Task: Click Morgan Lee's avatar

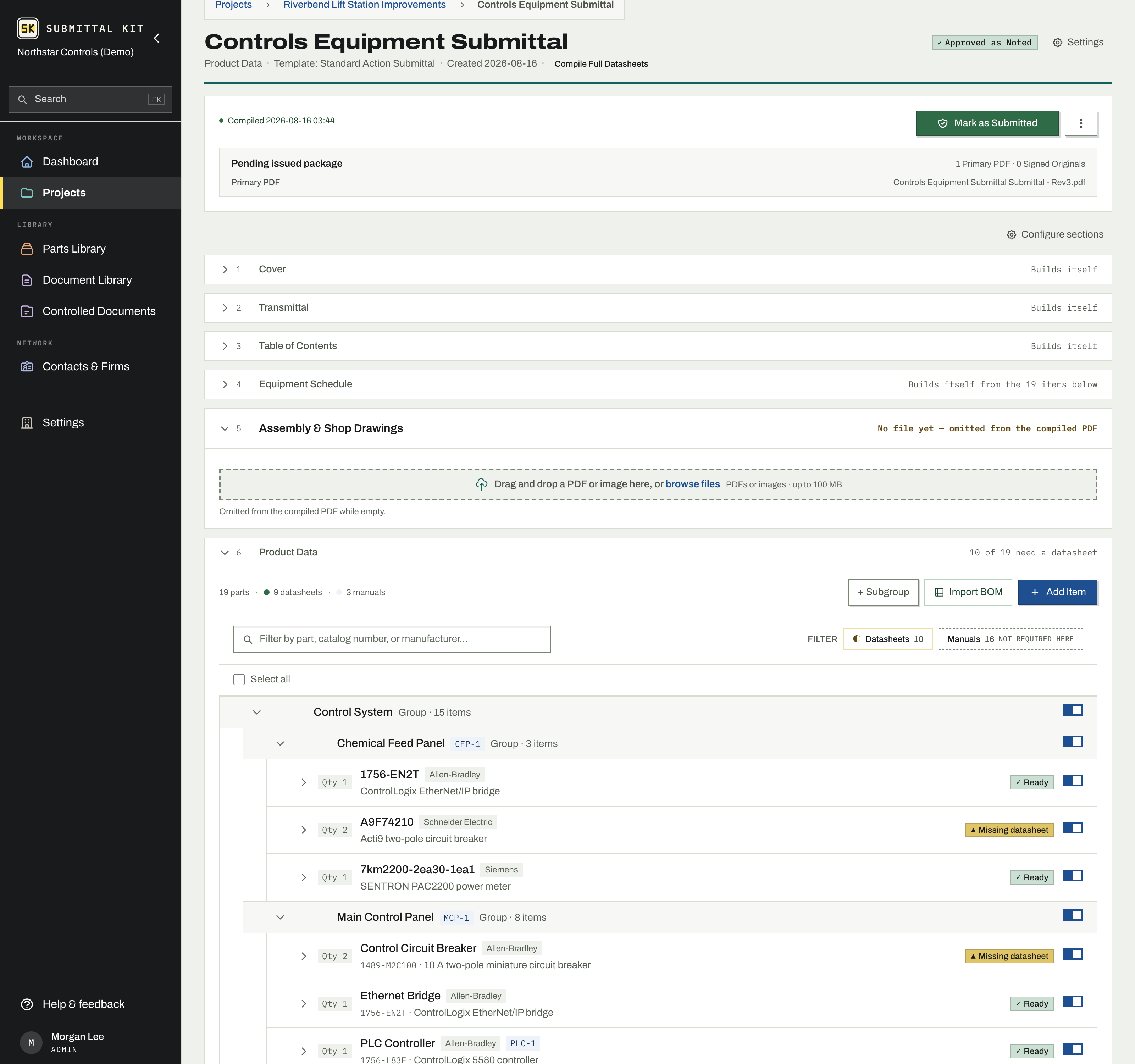Action: point(31,1042)
